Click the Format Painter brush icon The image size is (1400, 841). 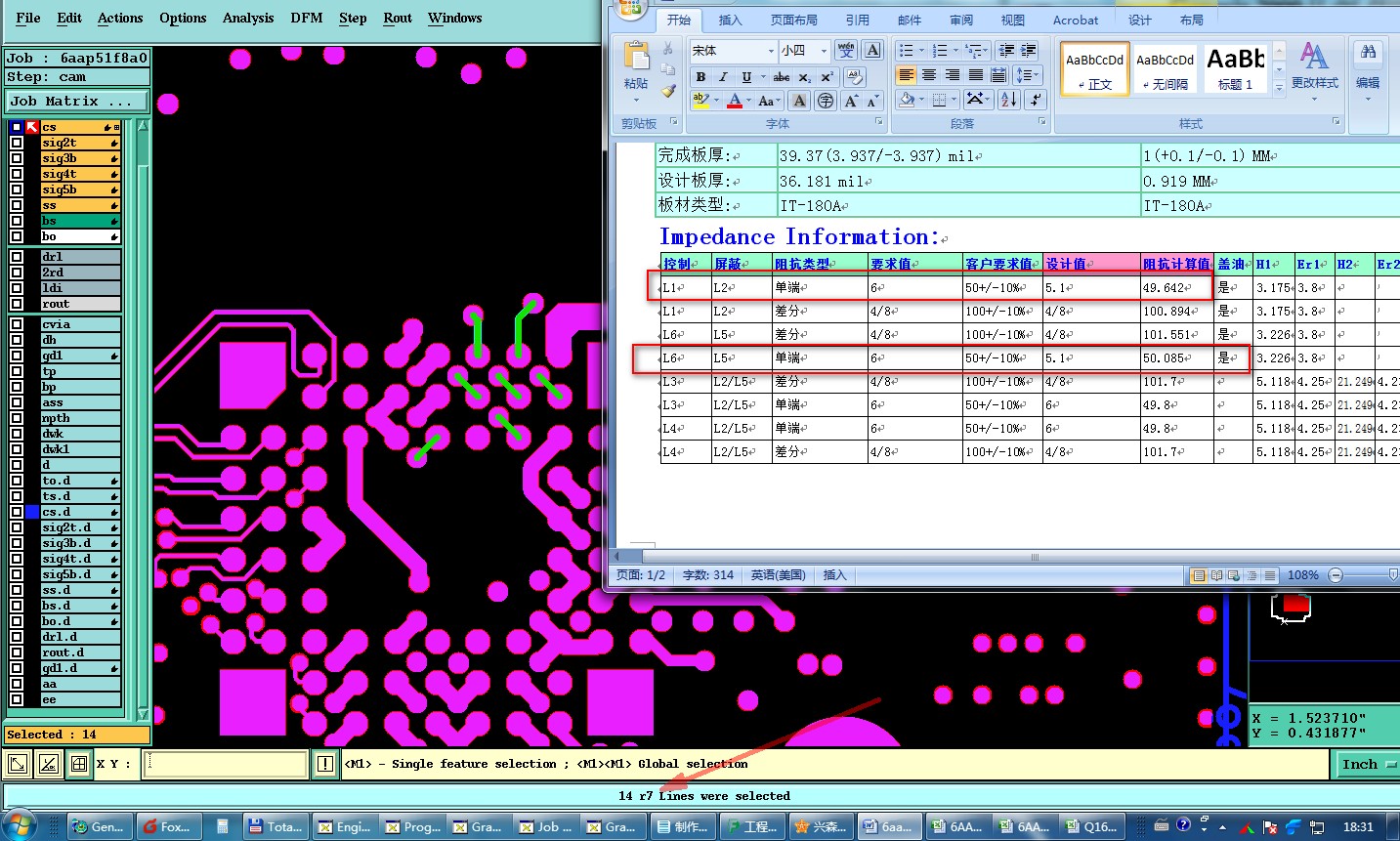tap(668, 91)
